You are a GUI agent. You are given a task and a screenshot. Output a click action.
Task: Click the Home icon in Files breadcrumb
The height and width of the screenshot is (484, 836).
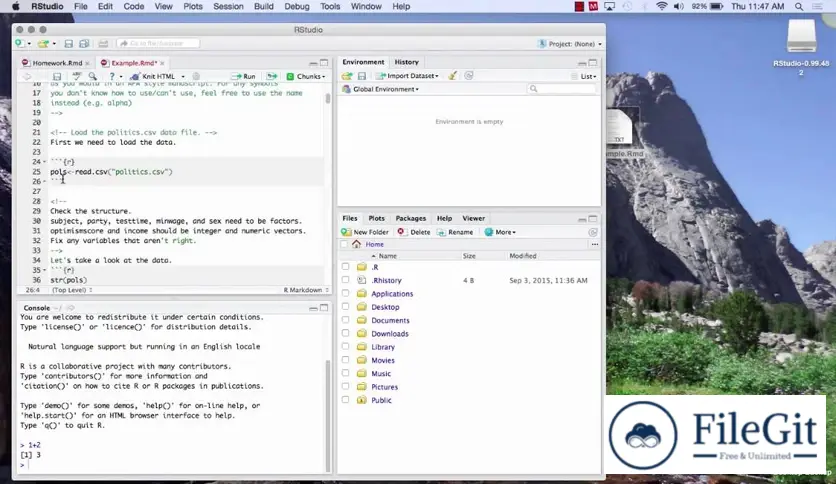pos(356,244)
